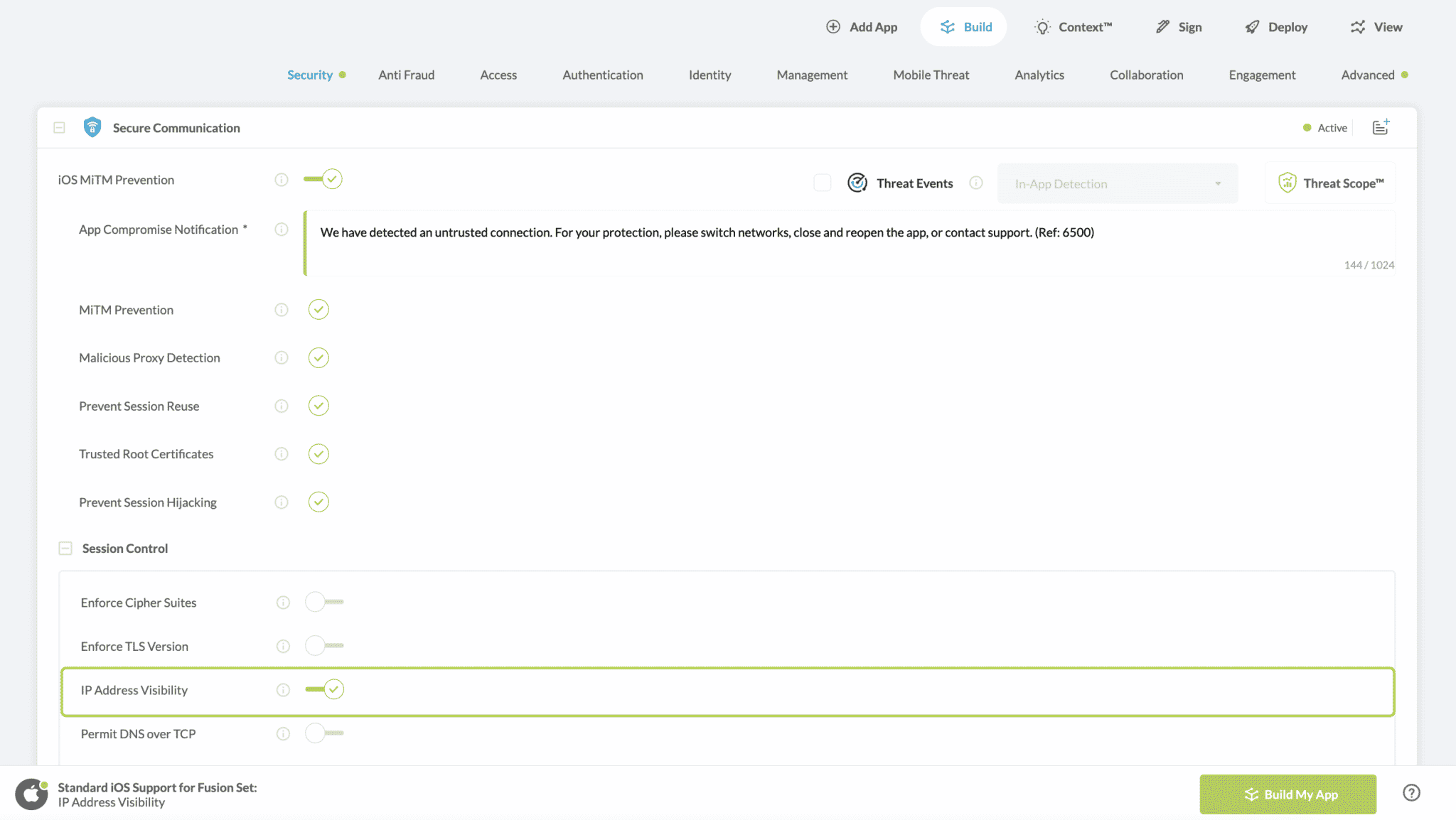Click the Apple iOS platform icon
This screenshot has height=820, width=1456.
tap(31, 794)
